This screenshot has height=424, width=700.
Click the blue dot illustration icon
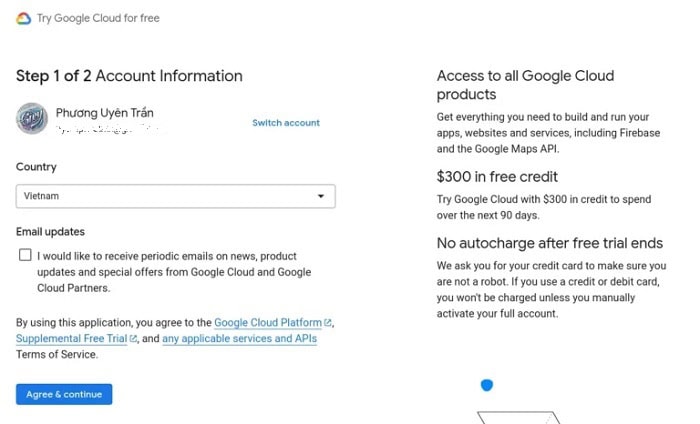(x=487, y=385)
